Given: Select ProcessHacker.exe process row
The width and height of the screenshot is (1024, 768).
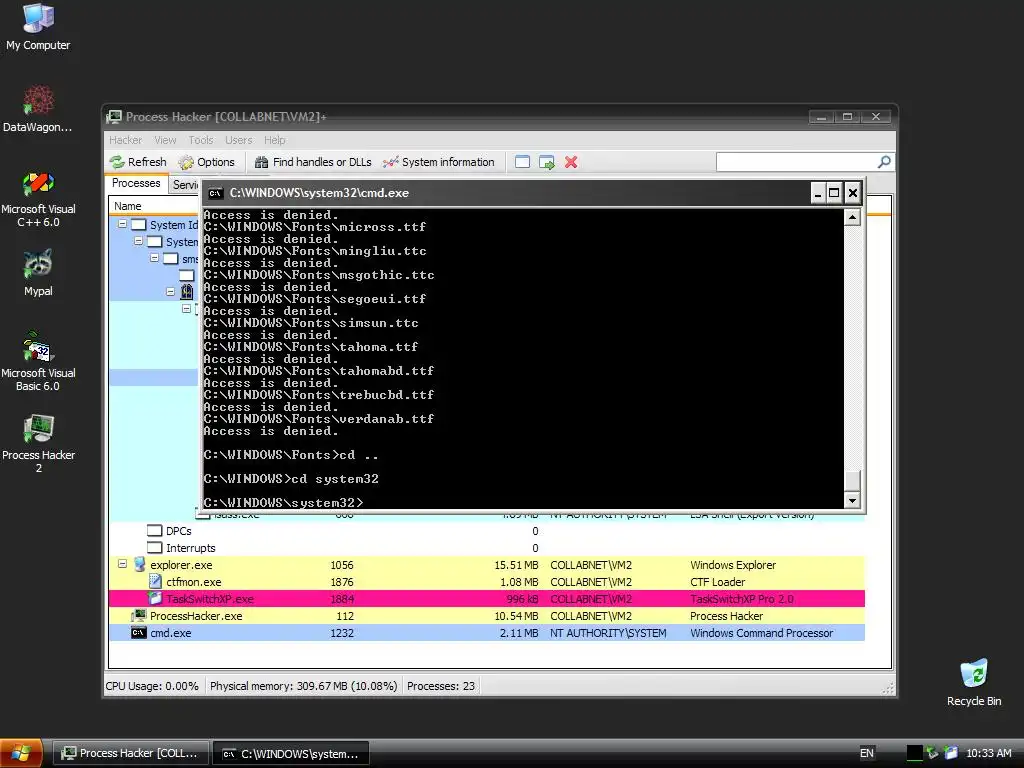Looking at the screenshot, I should [487, 616].
